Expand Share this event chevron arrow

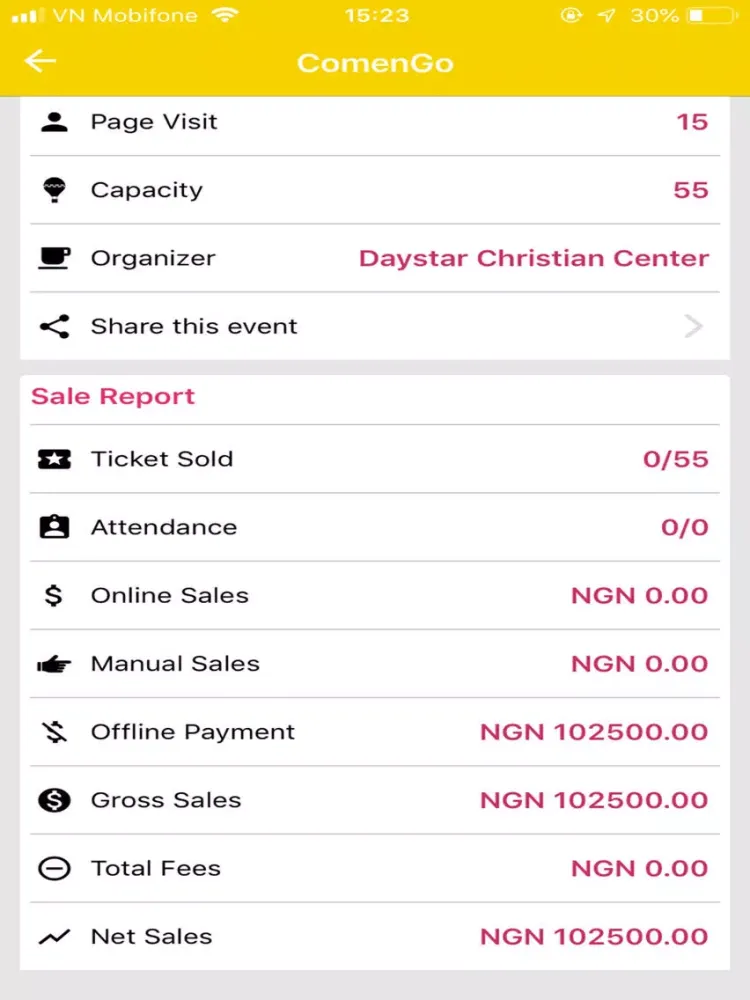pyautogui.click(x=693, y=327)
